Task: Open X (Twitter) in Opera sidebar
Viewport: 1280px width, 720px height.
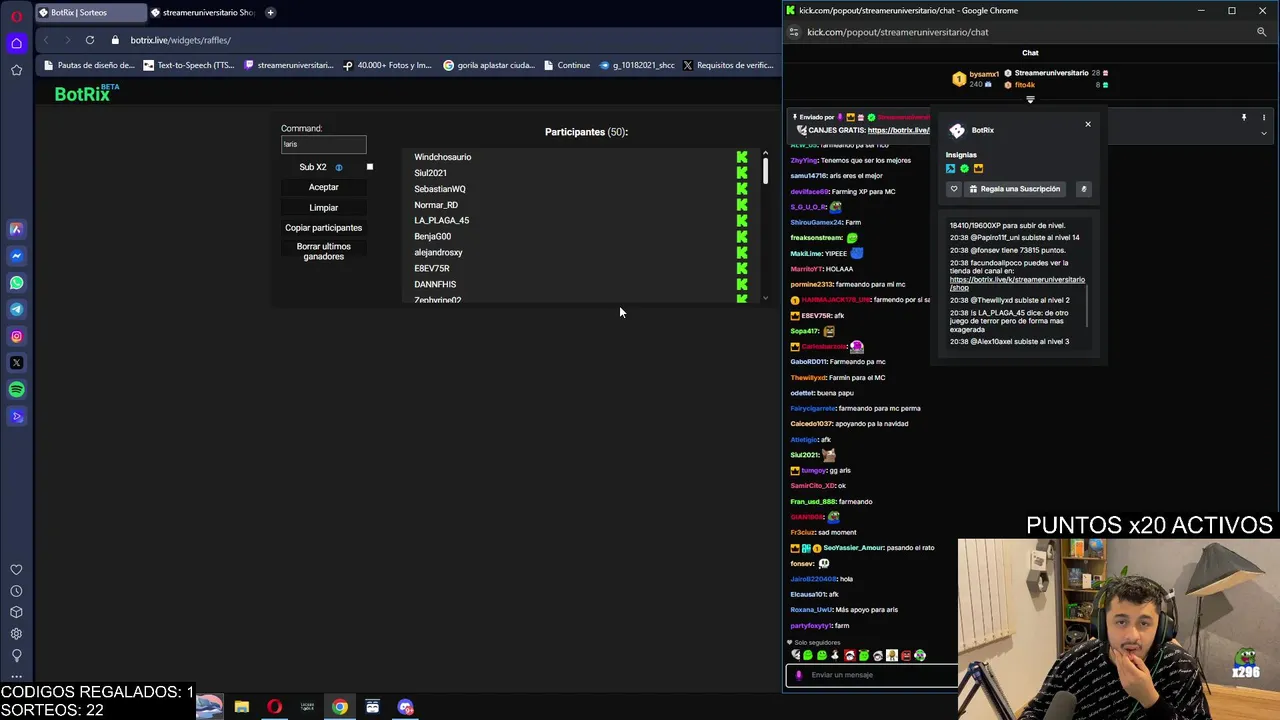Action: pos(16,363)
